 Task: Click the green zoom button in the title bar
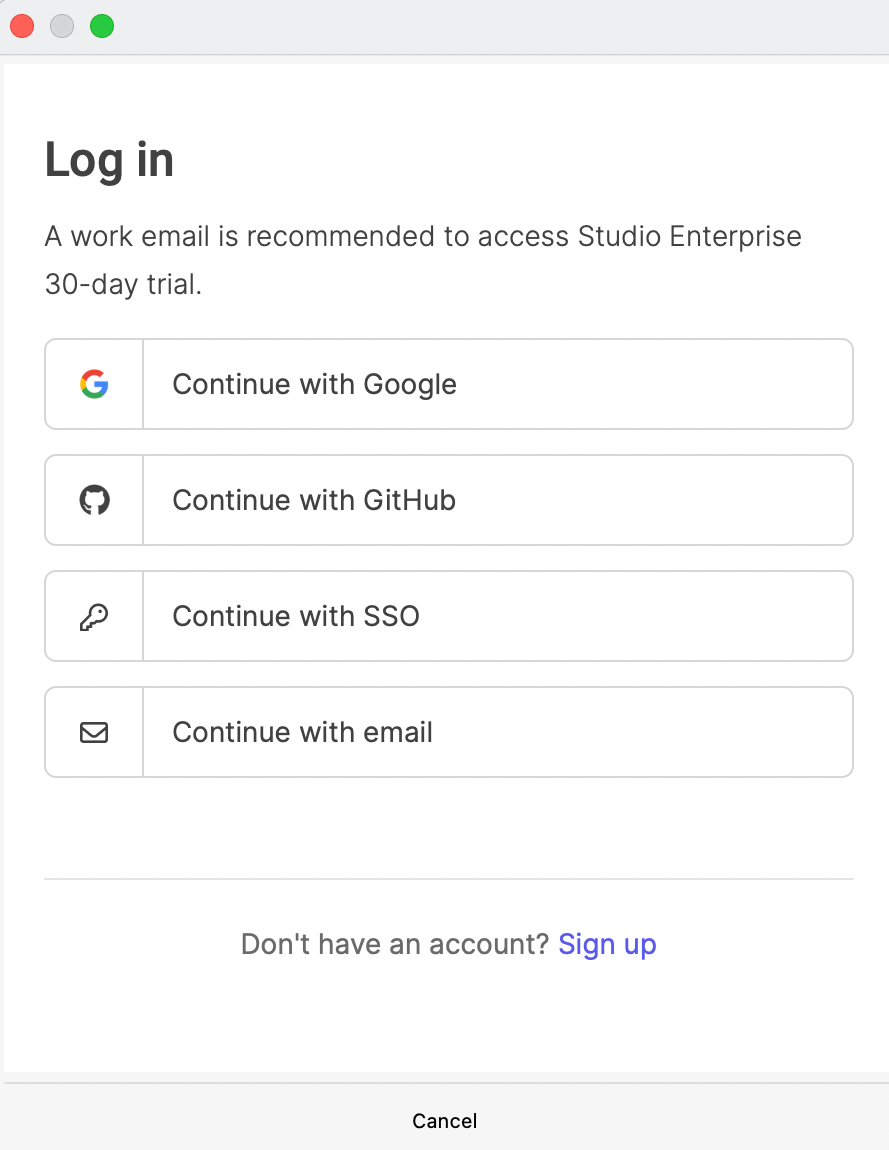click(x=101, y=26)
